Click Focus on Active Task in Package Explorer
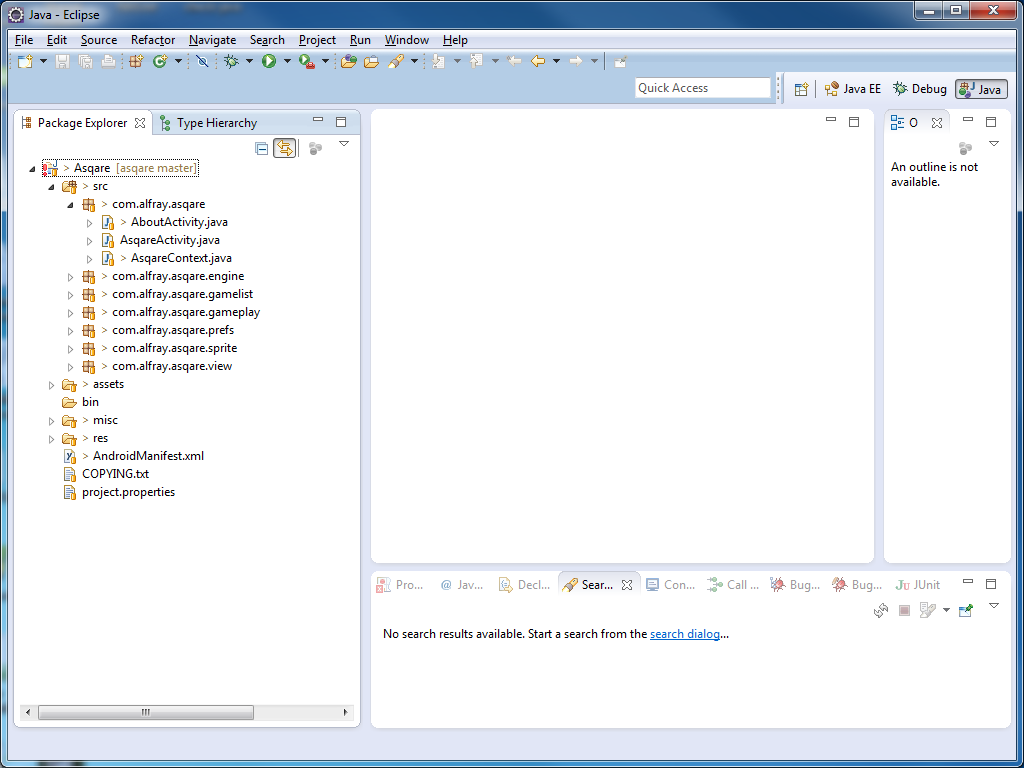This screenshot has width=1024, height=768. tap(315, 149)
